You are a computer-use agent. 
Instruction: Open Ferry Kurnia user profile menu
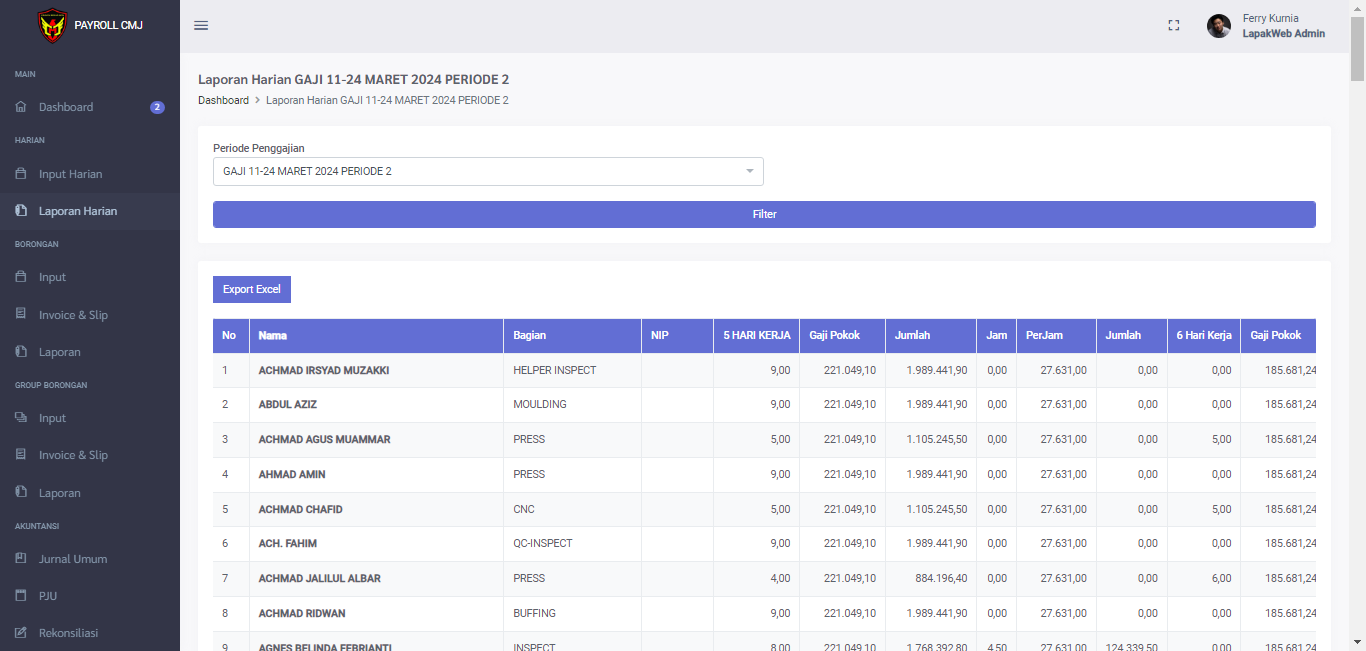(x=1266, y=26)
